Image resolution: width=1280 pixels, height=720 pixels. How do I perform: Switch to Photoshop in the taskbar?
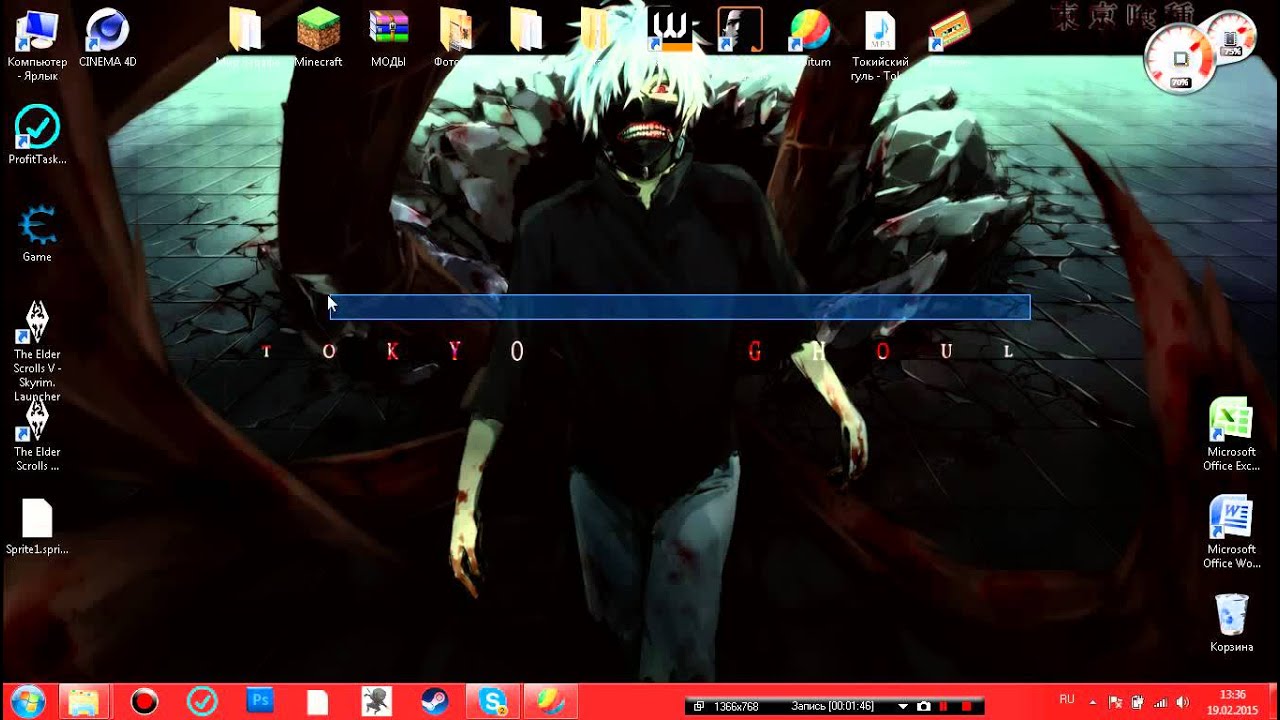coord(260,702)
